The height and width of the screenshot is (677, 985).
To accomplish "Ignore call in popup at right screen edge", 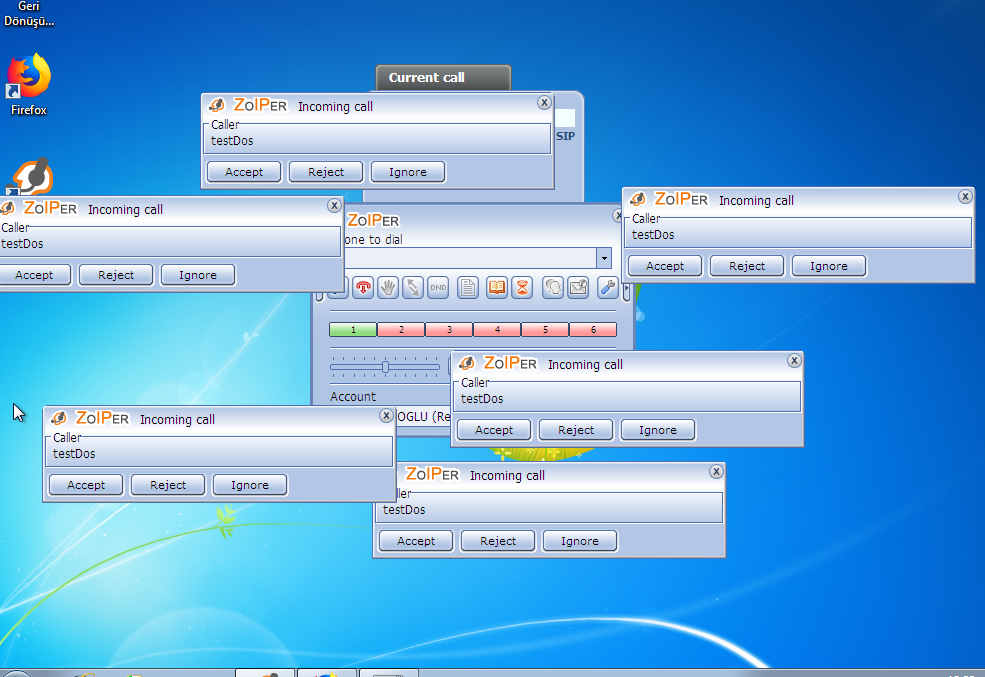I will pos(829,266).
